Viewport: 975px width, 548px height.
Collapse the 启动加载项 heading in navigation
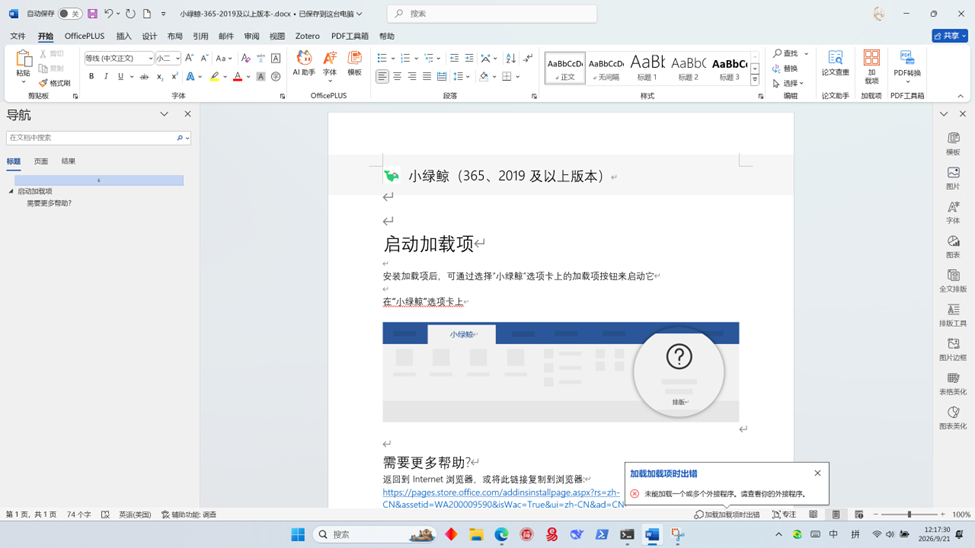(x=11, y=192)
